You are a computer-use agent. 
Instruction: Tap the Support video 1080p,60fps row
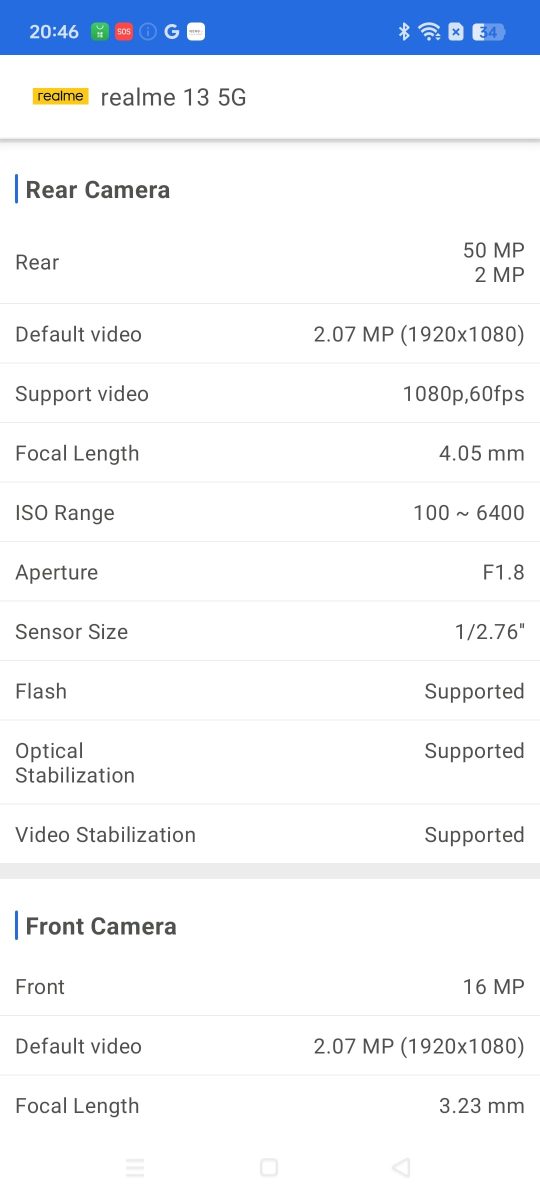coord(270,394)
